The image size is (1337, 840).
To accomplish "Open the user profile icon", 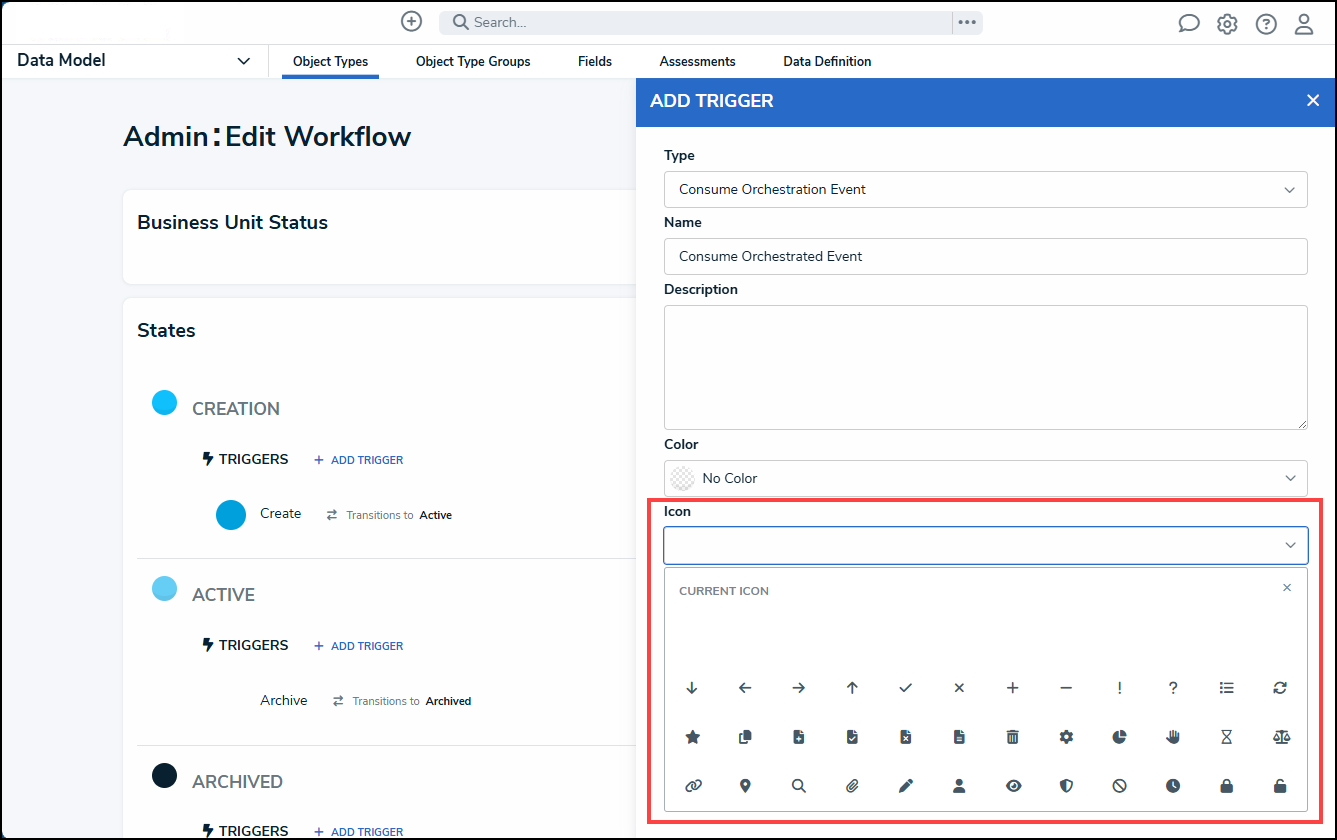I will pyautogui.click(x=1304, y=24).
